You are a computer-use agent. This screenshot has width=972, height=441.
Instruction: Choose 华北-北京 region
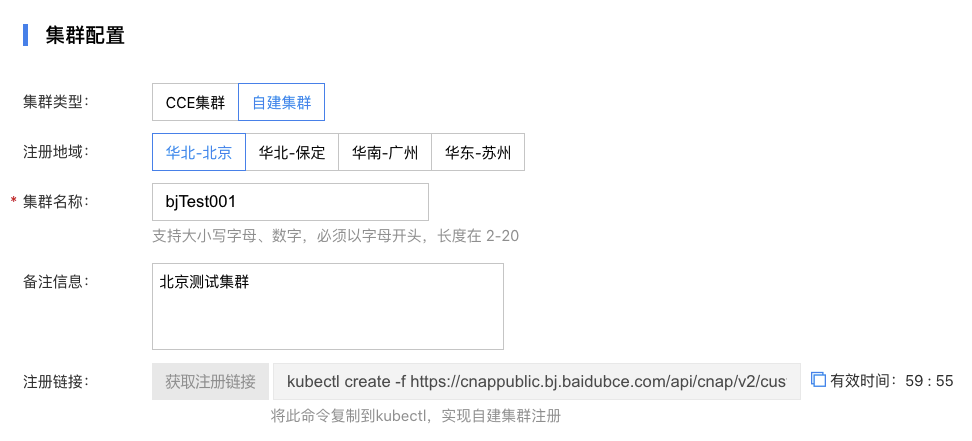[x=199, y=152]
